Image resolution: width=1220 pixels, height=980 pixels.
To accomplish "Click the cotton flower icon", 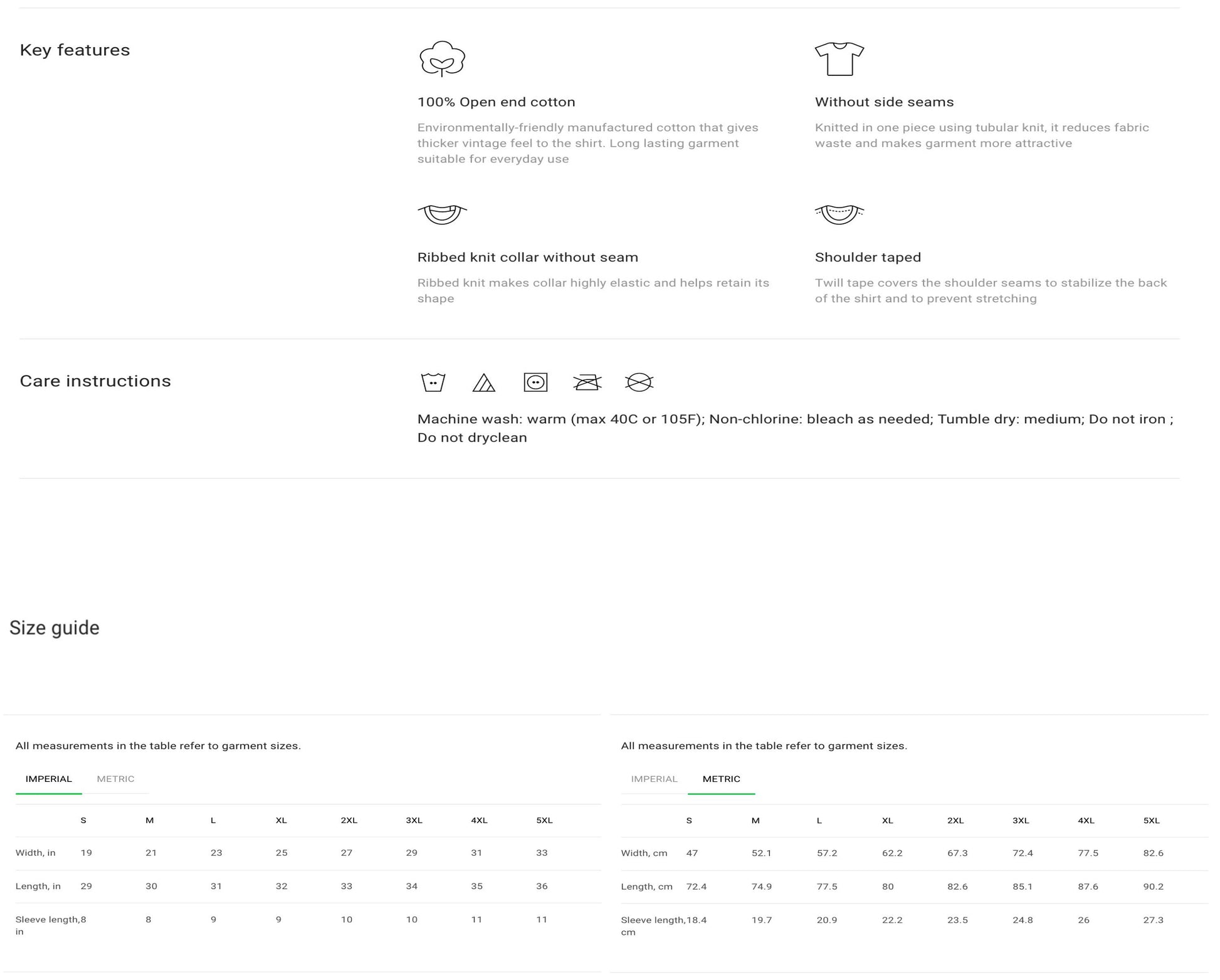I will click(x=442, y=59).
